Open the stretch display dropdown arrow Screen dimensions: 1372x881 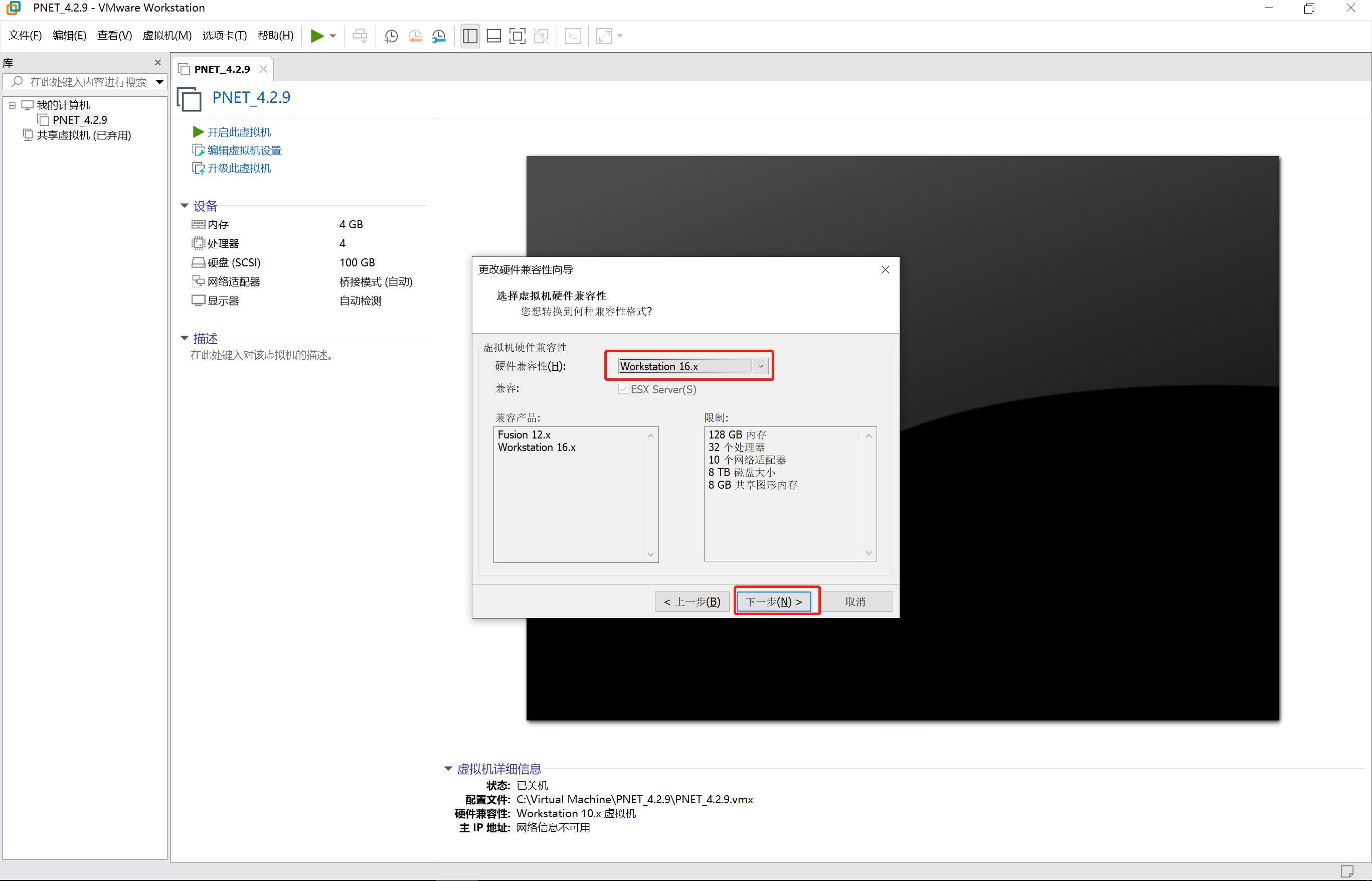pos(620,36)
